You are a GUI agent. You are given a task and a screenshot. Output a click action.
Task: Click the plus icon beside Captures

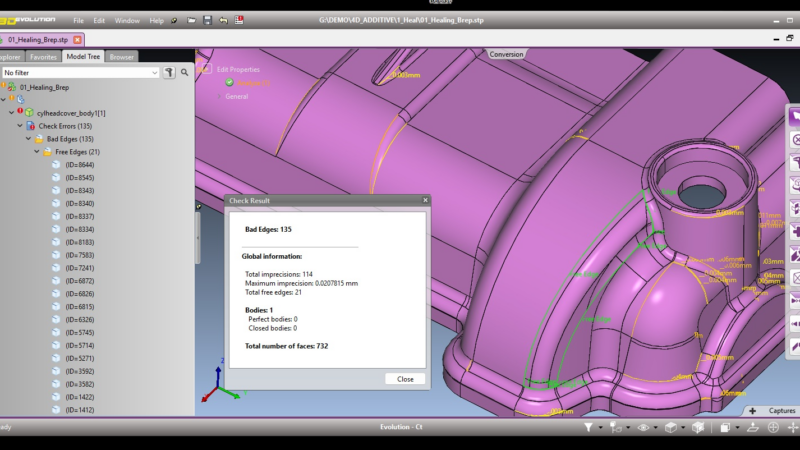click(753, 410)
